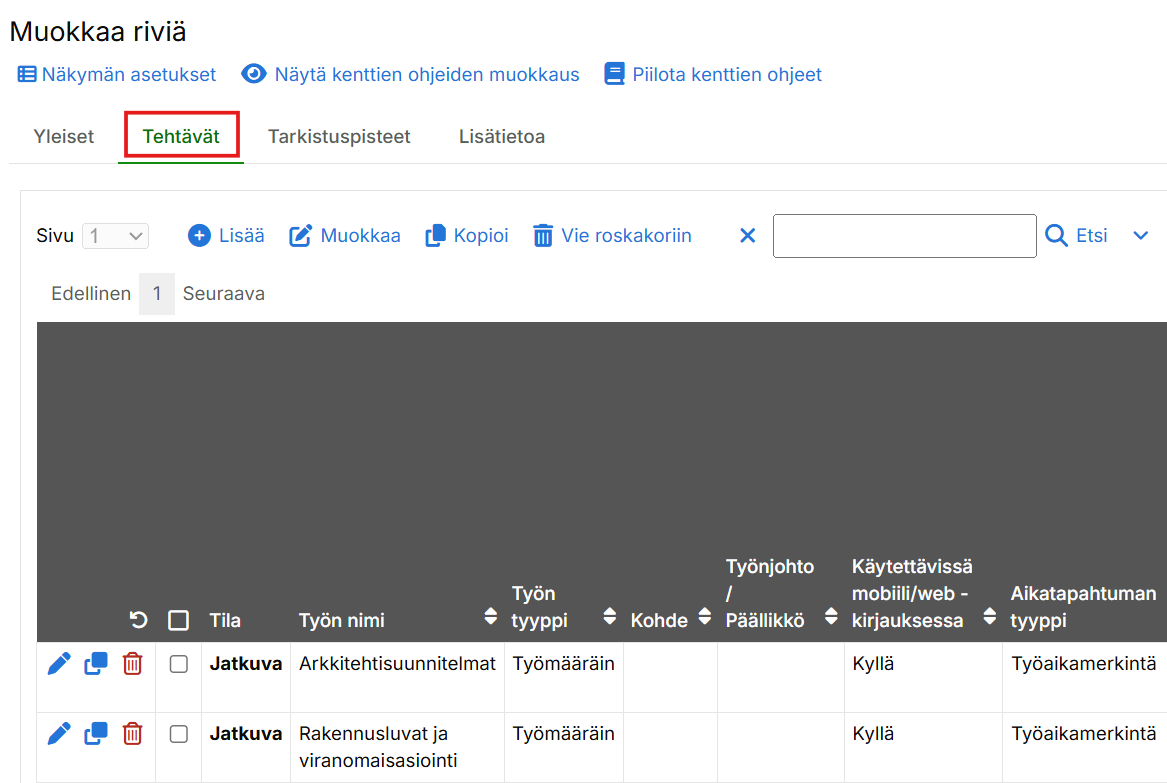Open Näkymän asetukset view settings link
Image resolution: width=1167 pixels, height=783 pixels.
click(x=117, y=75)
